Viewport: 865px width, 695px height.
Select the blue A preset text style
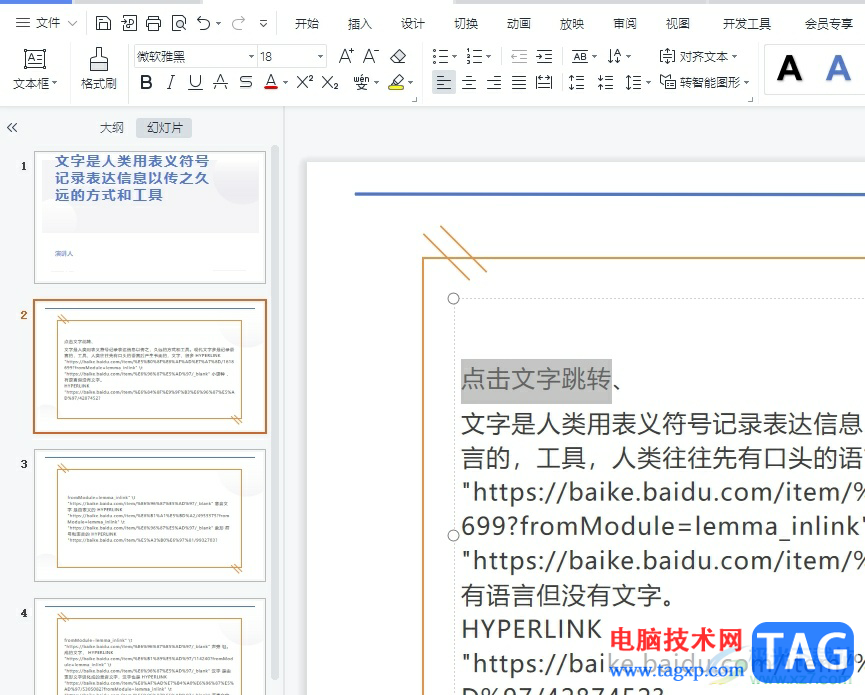tap(838, 68)
